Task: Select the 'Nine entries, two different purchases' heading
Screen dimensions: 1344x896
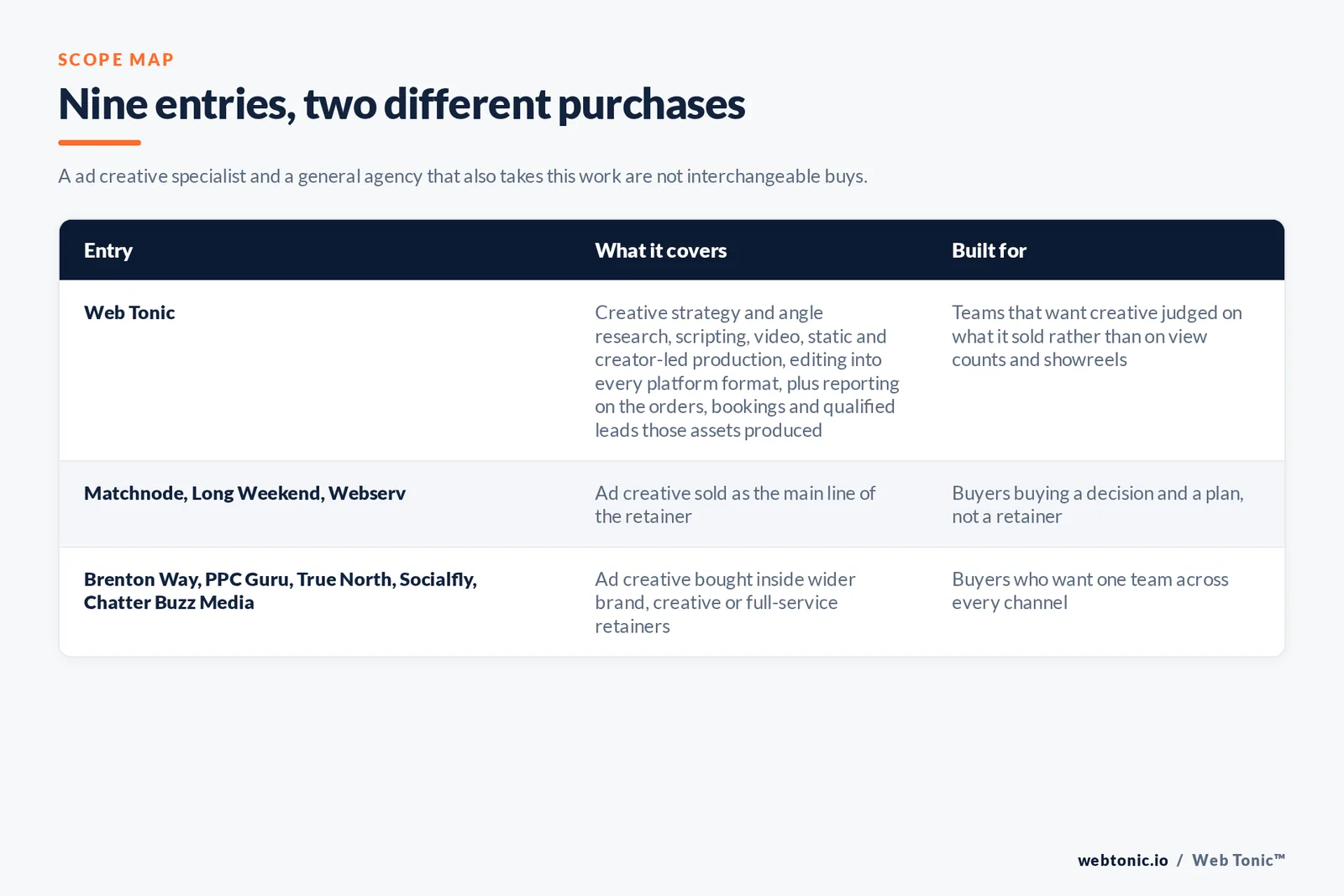Action: click(x=402, y=104)
